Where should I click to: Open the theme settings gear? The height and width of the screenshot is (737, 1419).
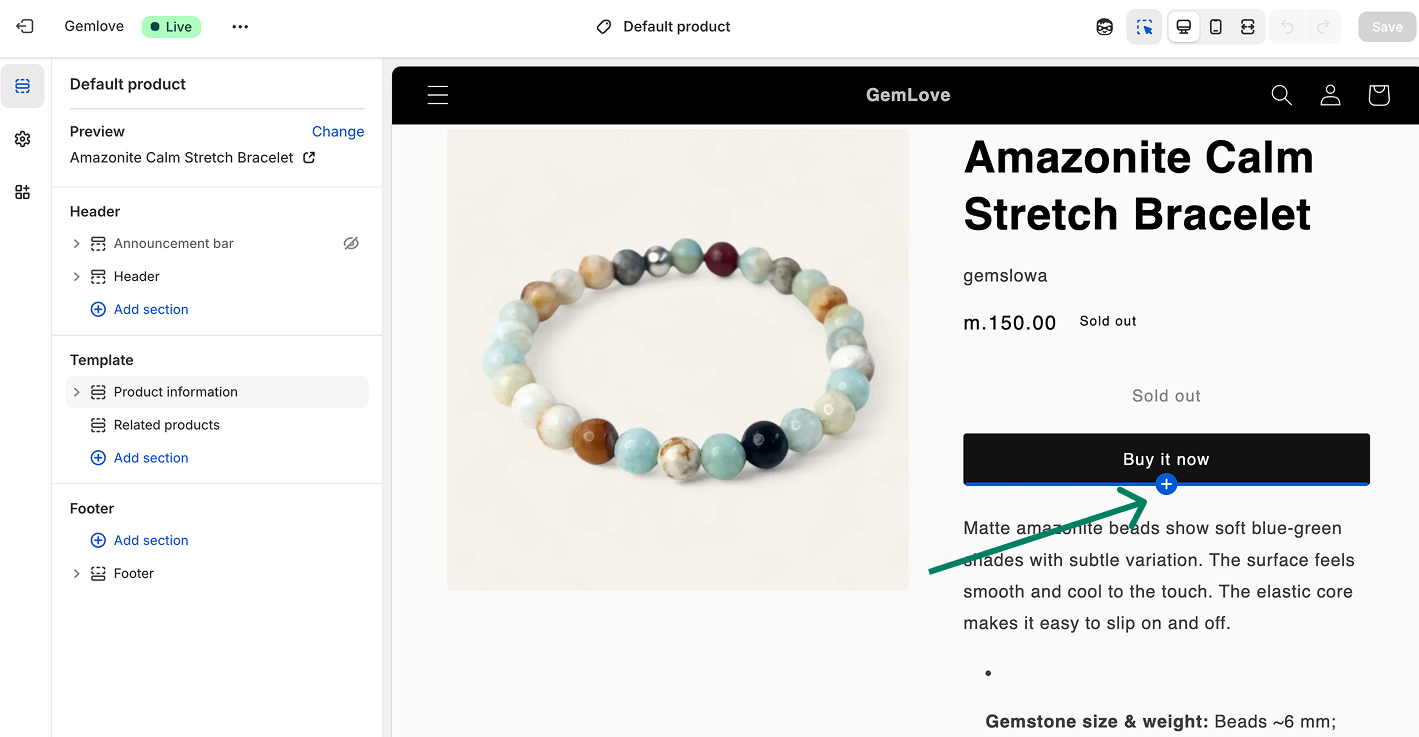coord(23,139)
